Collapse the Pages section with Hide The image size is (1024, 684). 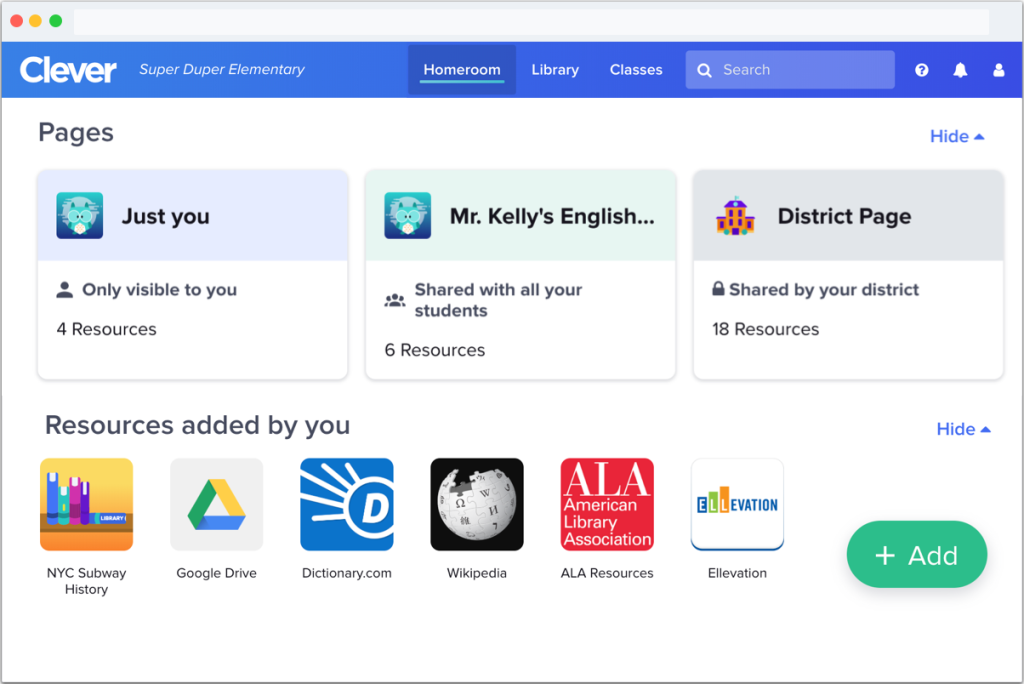point(957,137)
